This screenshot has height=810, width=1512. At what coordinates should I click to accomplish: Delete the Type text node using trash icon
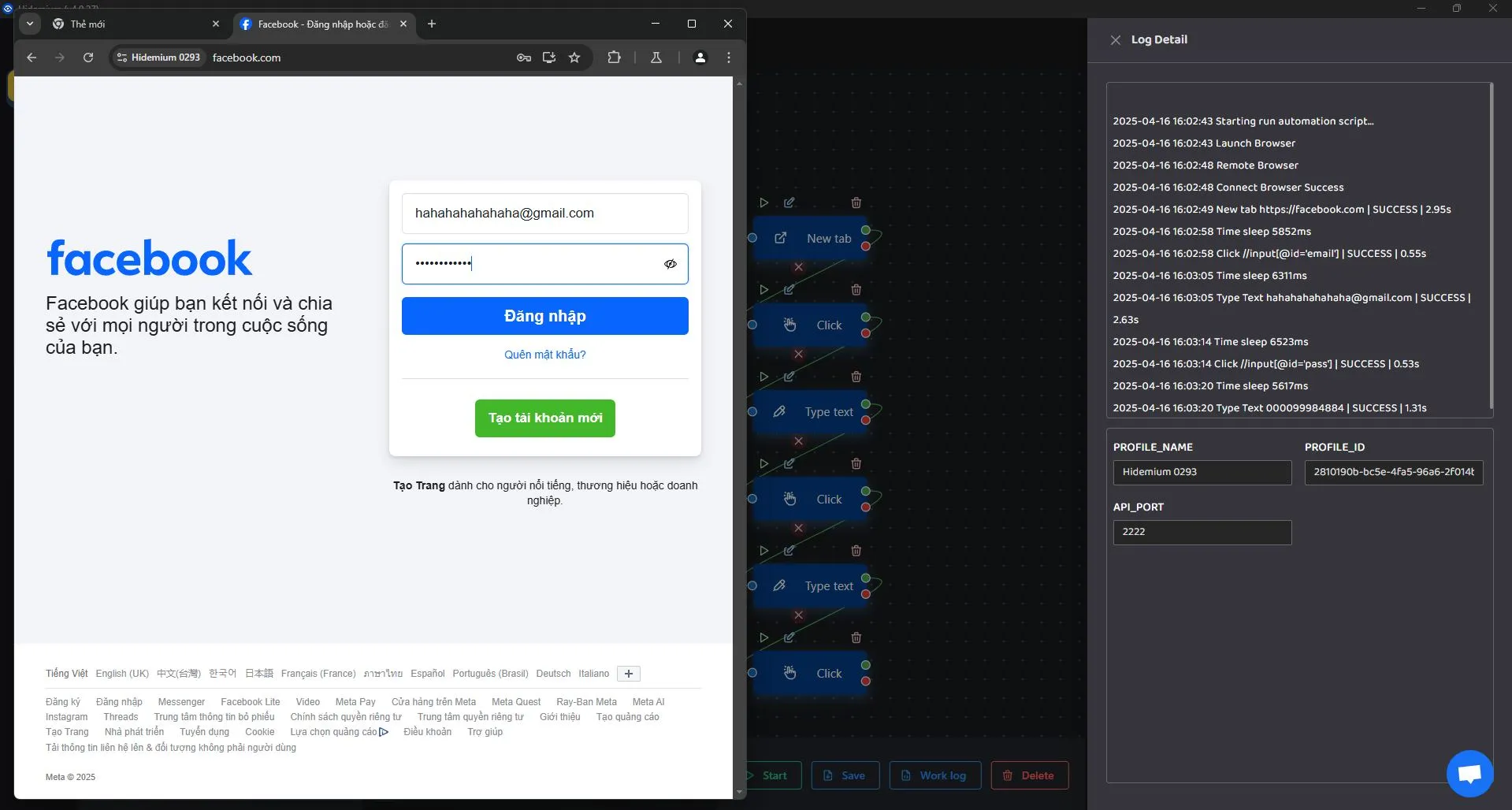tap(856, 377)
